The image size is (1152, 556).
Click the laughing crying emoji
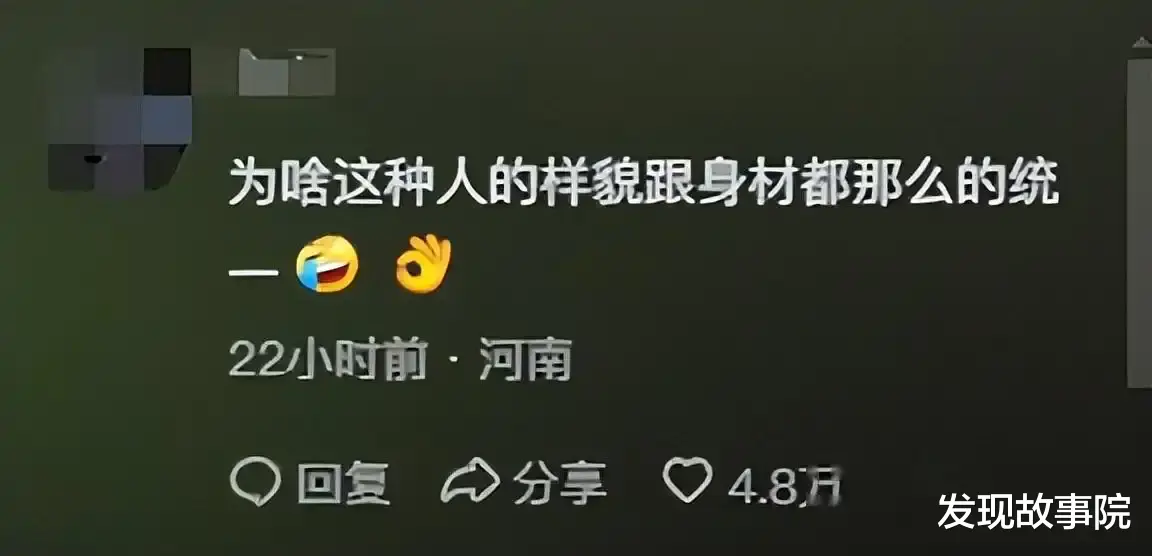[x=327, y=264]
